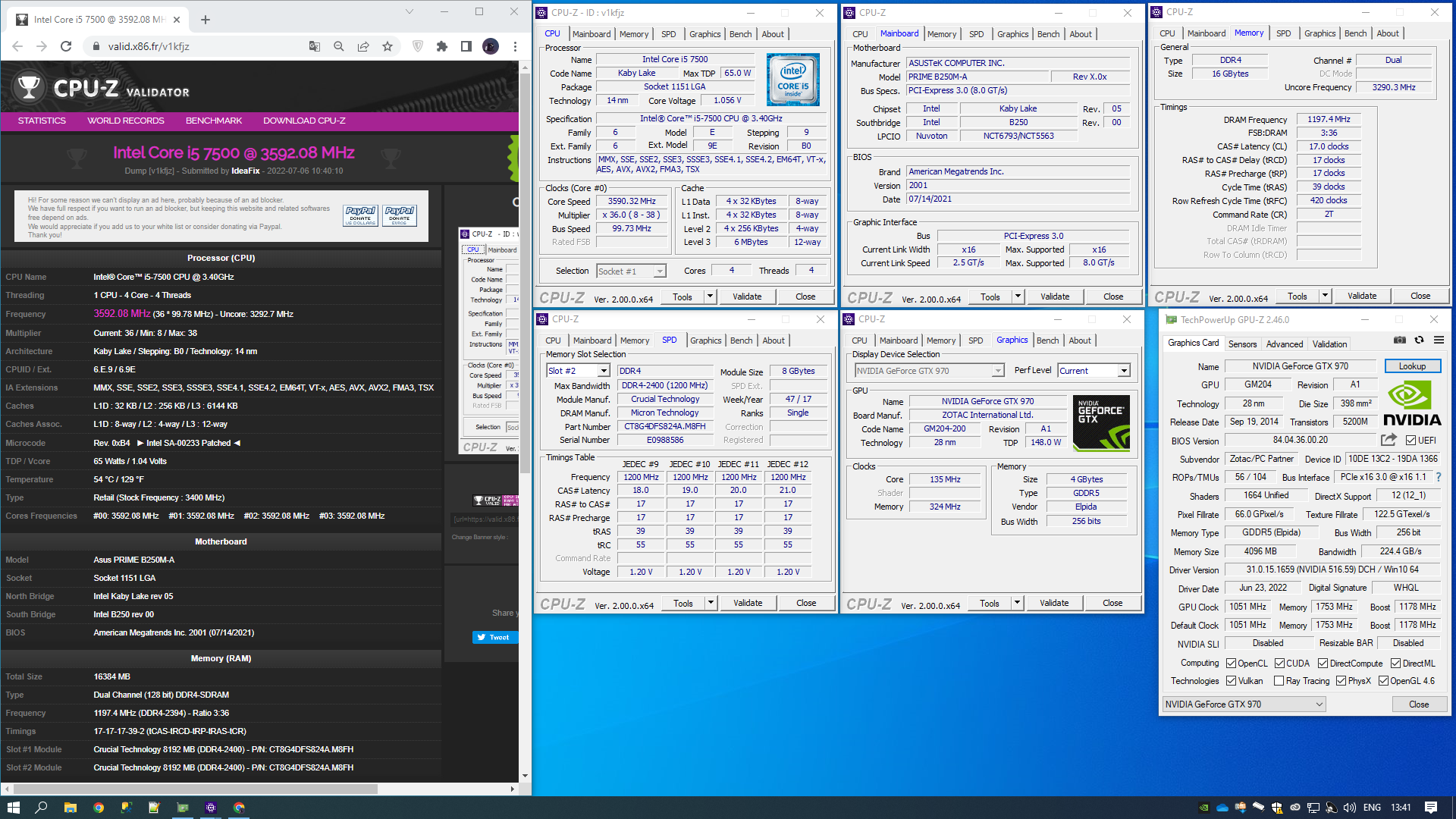Switch to Sensors tab in GPU-Z
Viewport: 1456px width, 819px height.
[x=1242, y=344]
